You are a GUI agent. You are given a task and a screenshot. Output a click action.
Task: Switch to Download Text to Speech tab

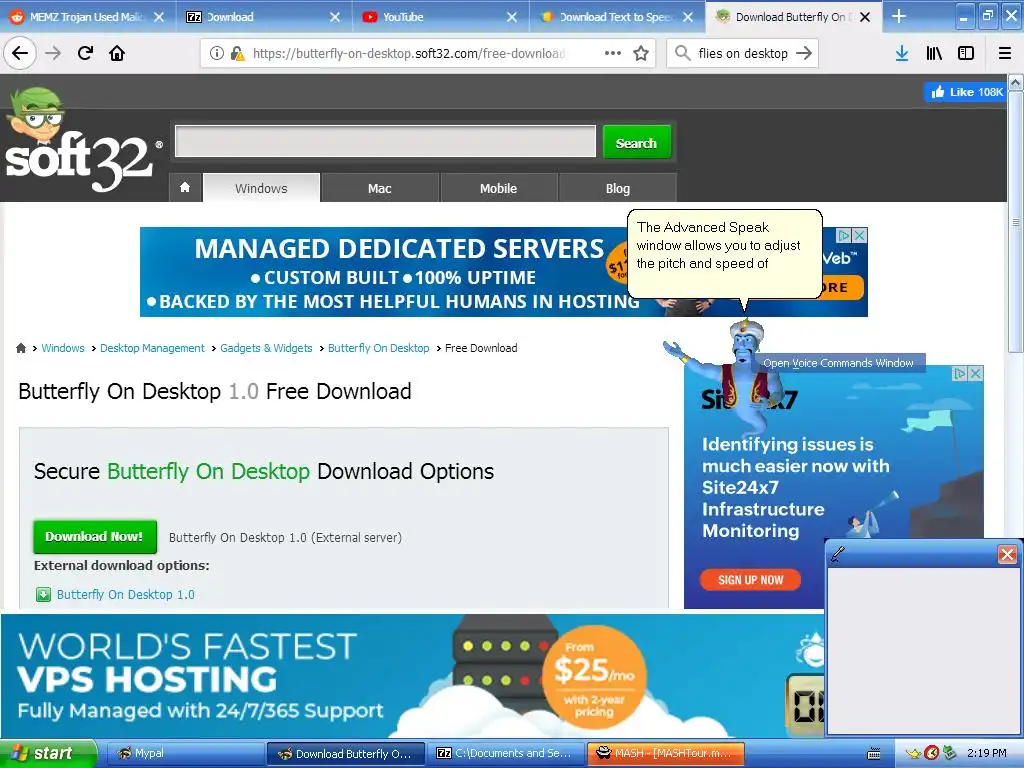point(615,17)
